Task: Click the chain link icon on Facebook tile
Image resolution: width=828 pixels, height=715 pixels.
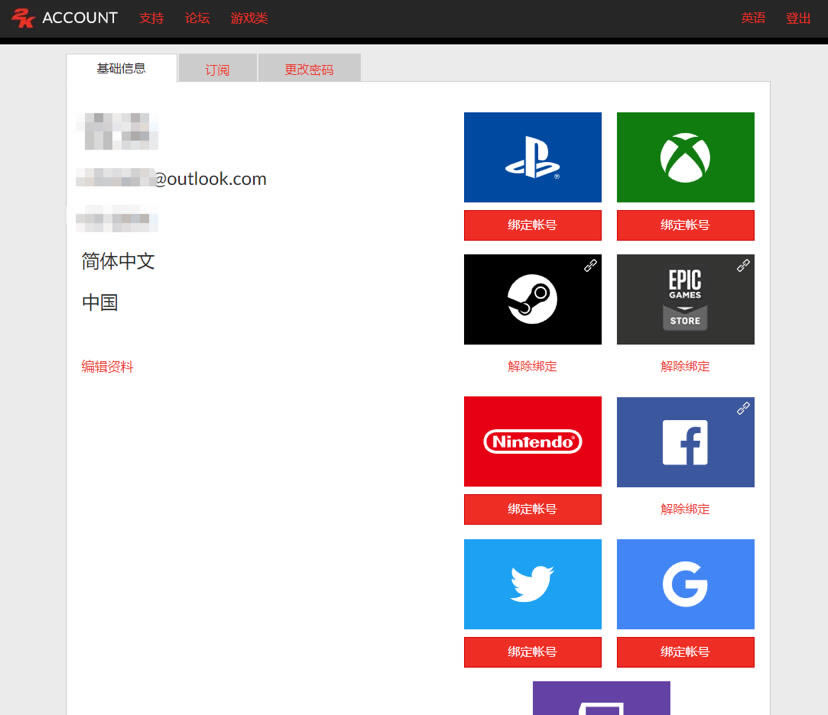Action: (x=744, y=408)
